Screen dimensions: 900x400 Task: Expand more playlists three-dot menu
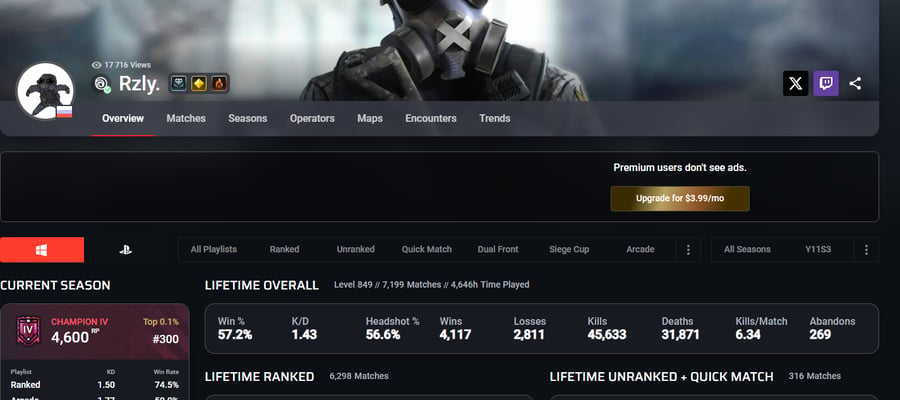coord(688,250)
